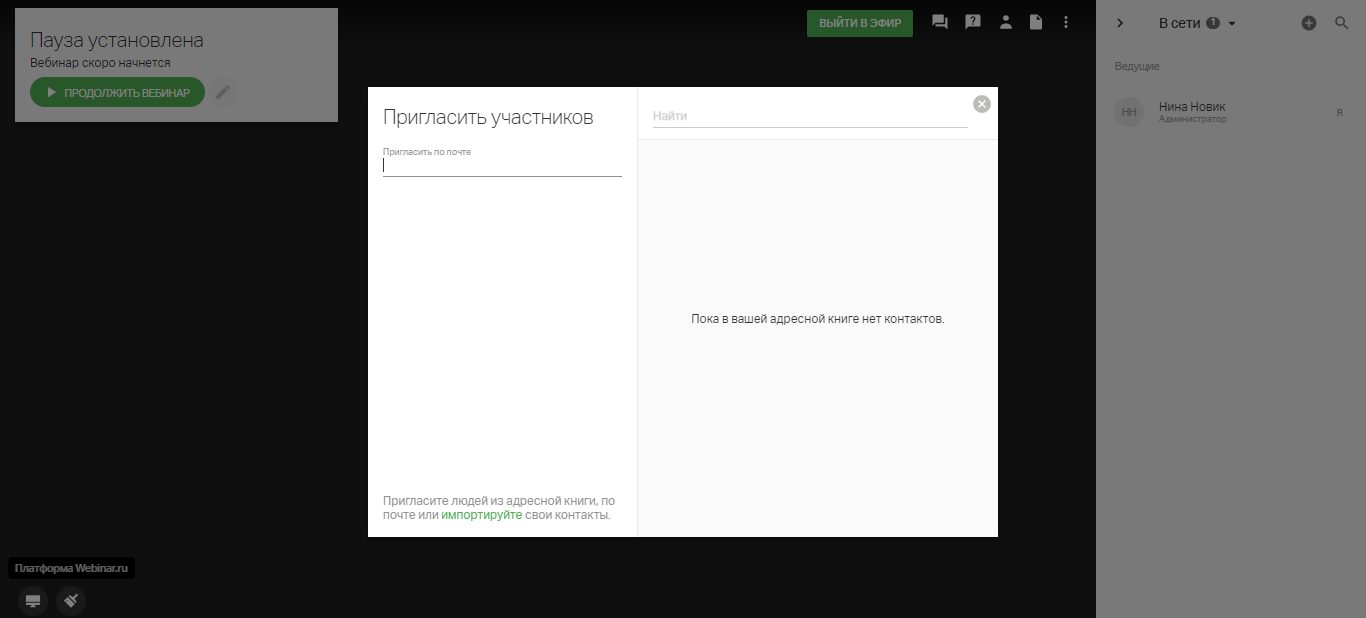Focus the 'Пригласить по почте' email field
This screenshot has height=618, width=1366.
click(502, 166)
